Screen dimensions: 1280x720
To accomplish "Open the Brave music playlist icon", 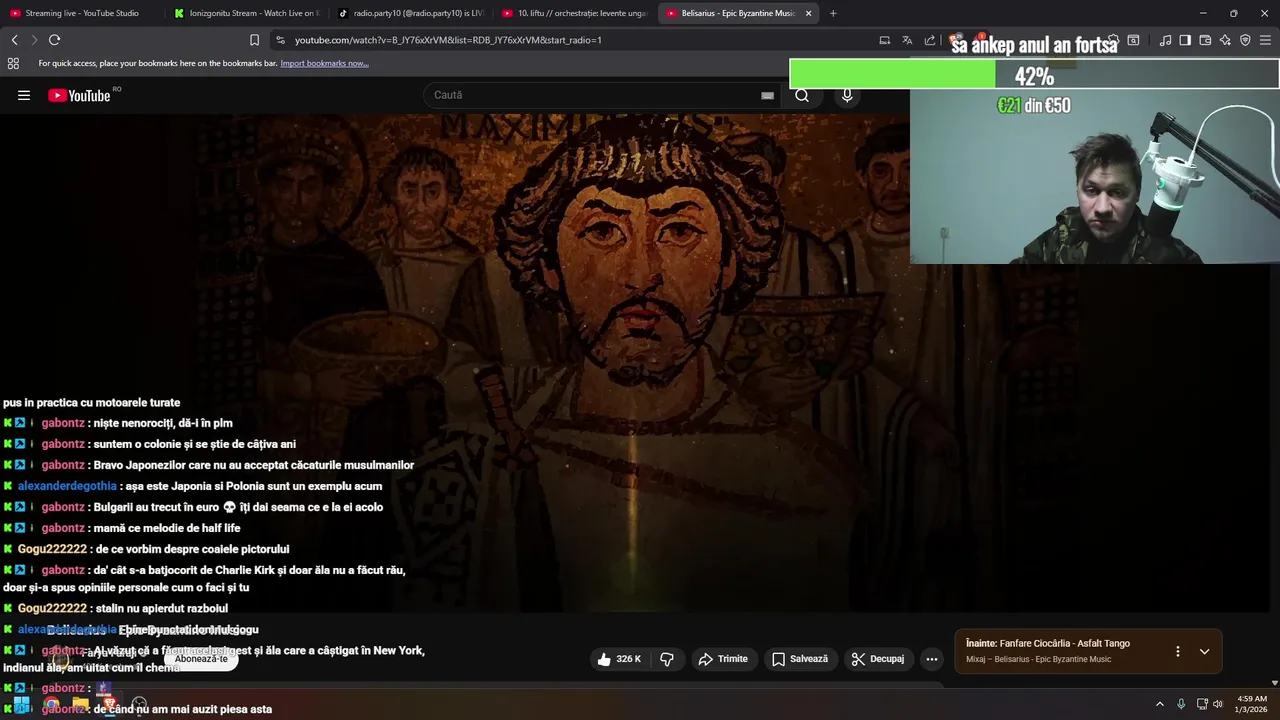I will [x=1165, y=40].
